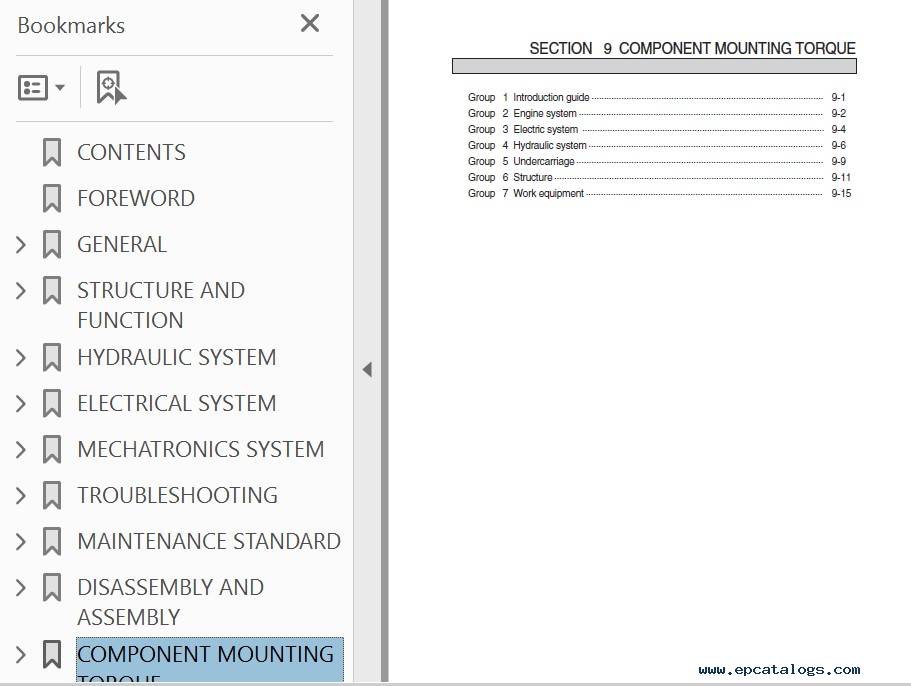Image resolution: width=911 pixels, height=686 pixels.
Task: Click the bookmark icon beside TROUBLESHOOTING
Action: (x=52, y=495)
